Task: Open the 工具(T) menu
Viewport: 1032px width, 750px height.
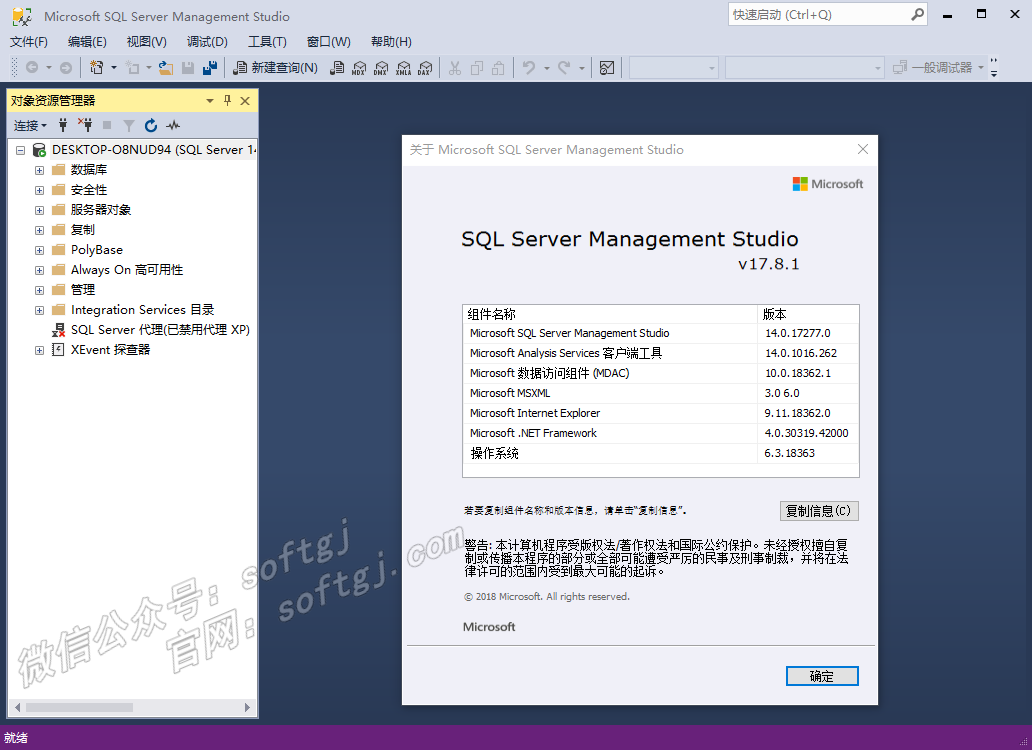Action: pos(267,42)
